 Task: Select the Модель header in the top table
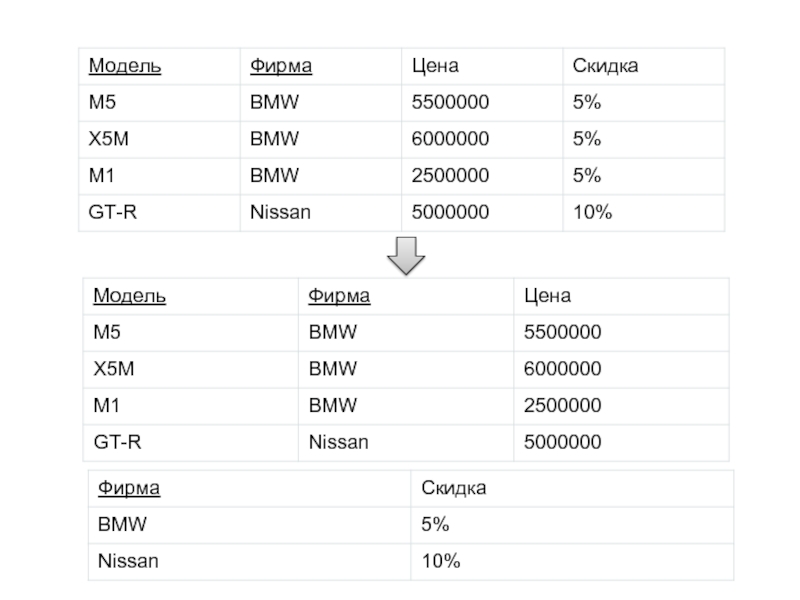[125, 67]
